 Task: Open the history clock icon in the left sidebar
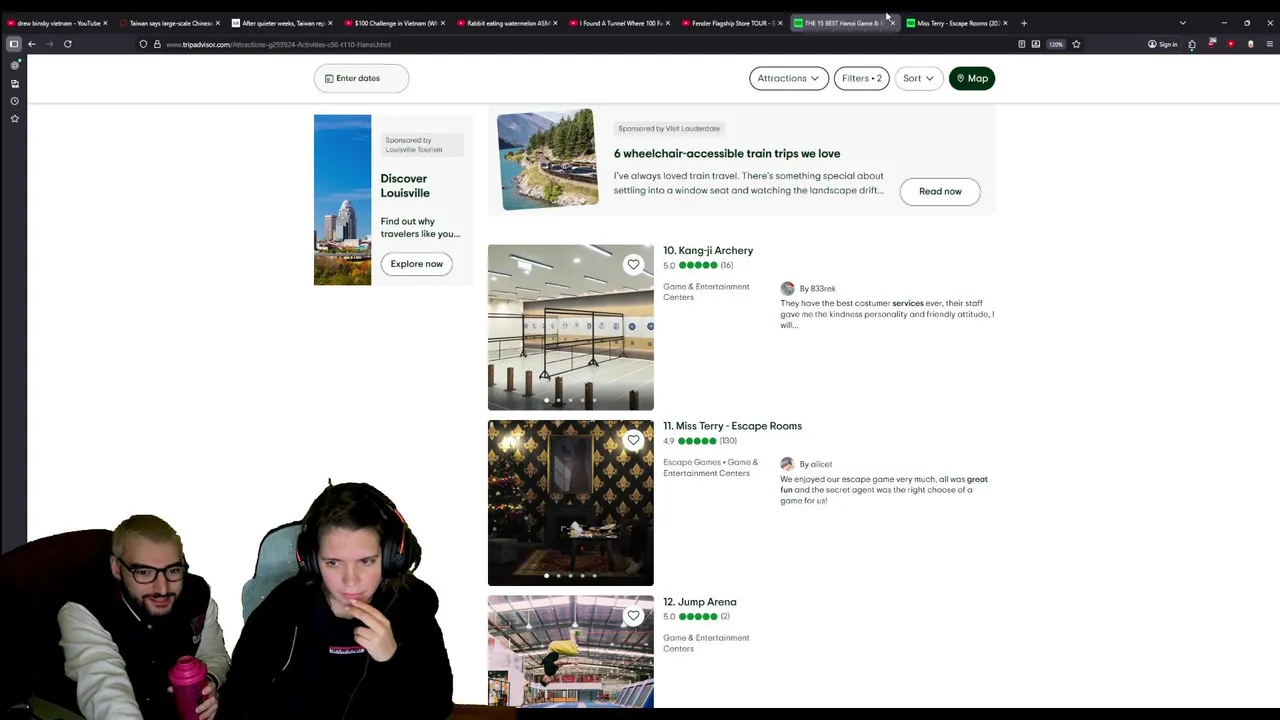(x=14, y=101)
